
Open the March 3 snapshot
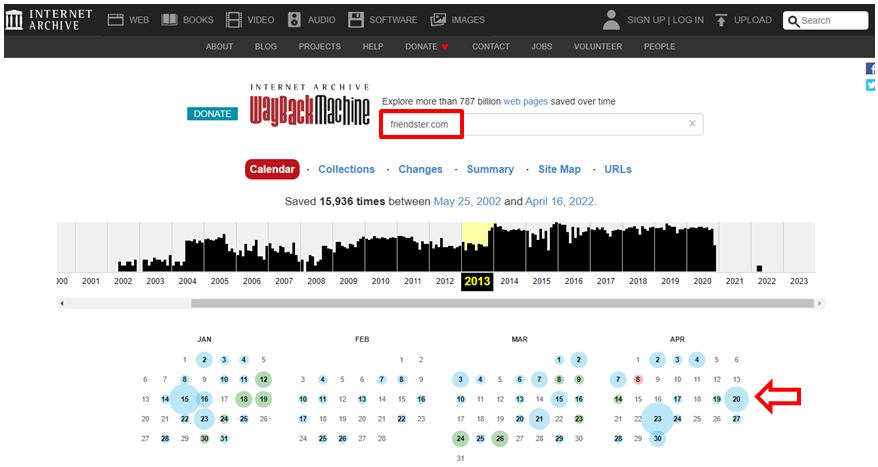pos(460,380)
